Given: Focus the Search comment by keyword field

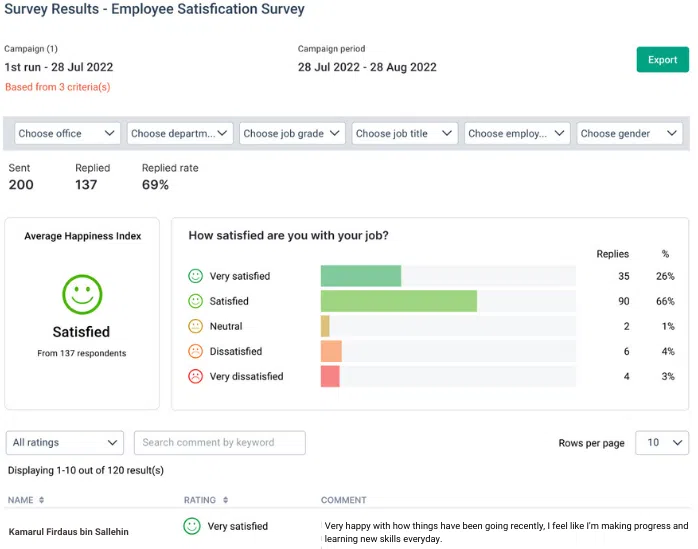Looking at the screenshot, I should coord(219,443).
